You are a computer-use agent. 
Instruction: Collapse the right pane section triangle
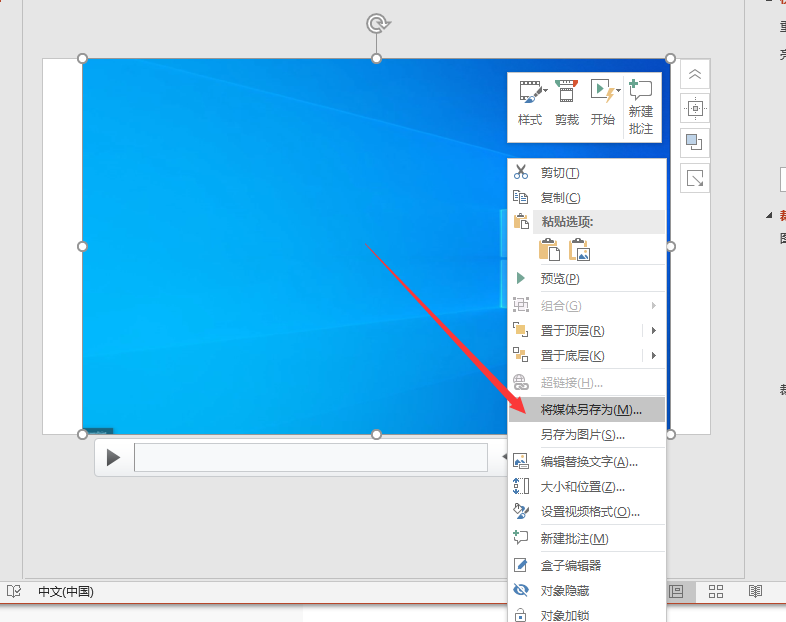769,216
